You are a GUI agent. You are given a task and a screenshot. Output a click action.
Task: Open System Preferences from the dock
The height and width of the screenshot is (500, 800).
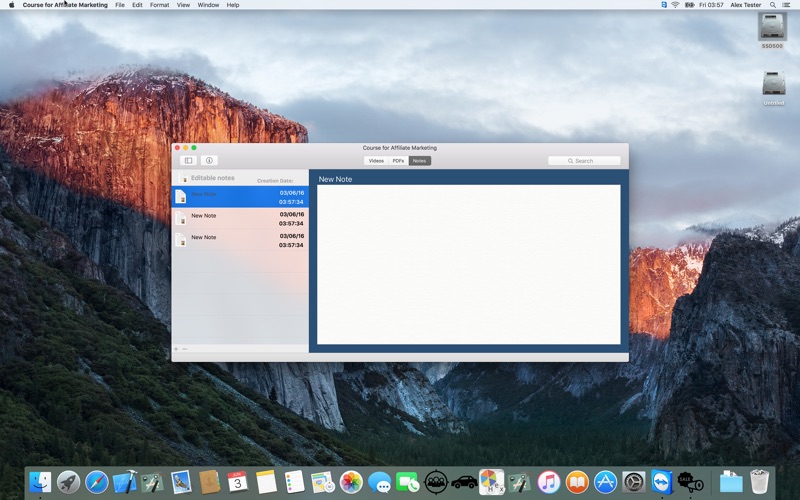click(633, 482)
